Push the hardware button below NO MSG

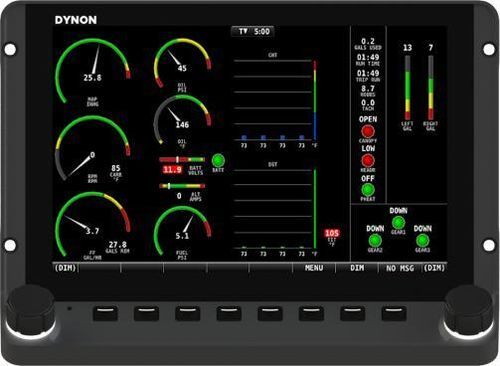(x=394, y=313)
